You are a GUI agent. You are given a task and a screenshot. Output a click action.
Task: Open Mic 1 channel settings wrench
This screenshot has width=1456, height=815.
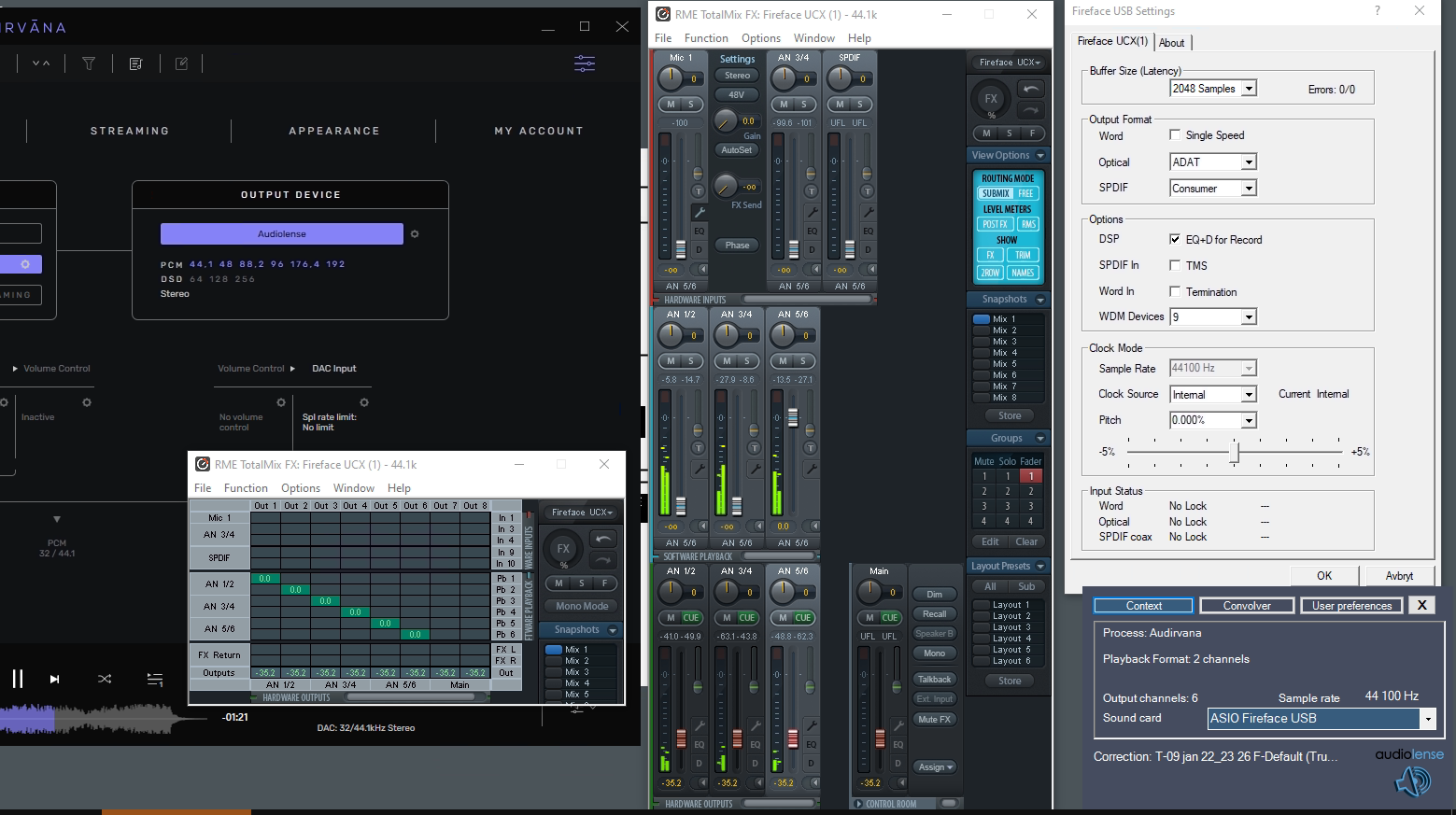pos(699,212)
